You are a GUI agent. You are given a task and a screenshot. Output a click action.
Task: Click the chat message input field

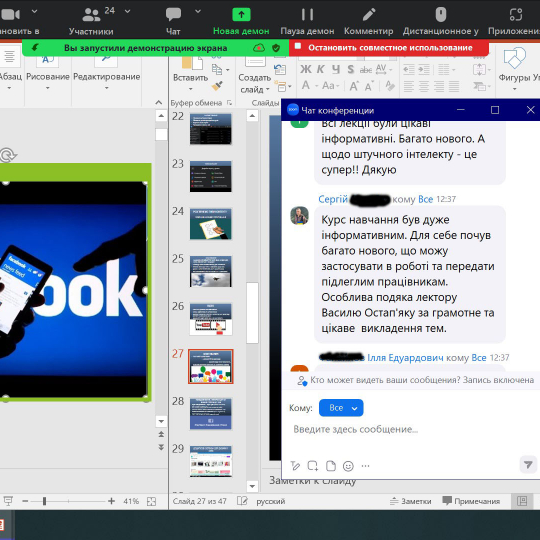tap(410, 429)
